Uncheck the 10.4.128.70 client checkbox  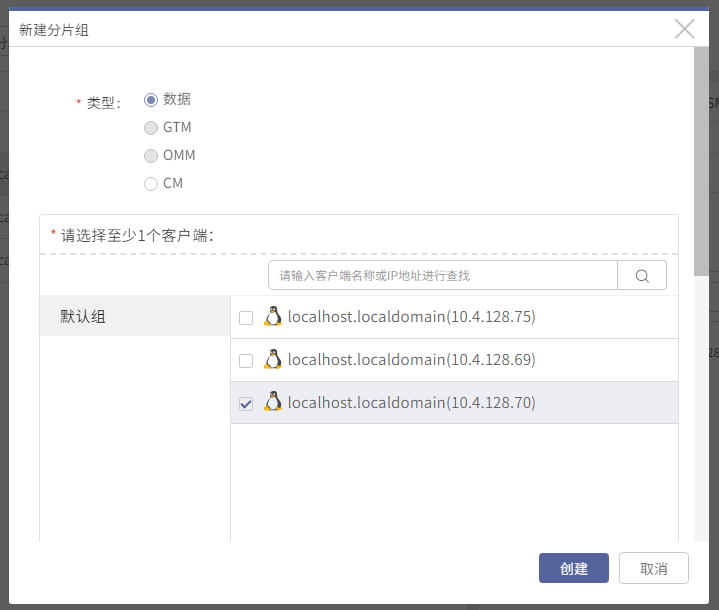[x=246, y=404]
